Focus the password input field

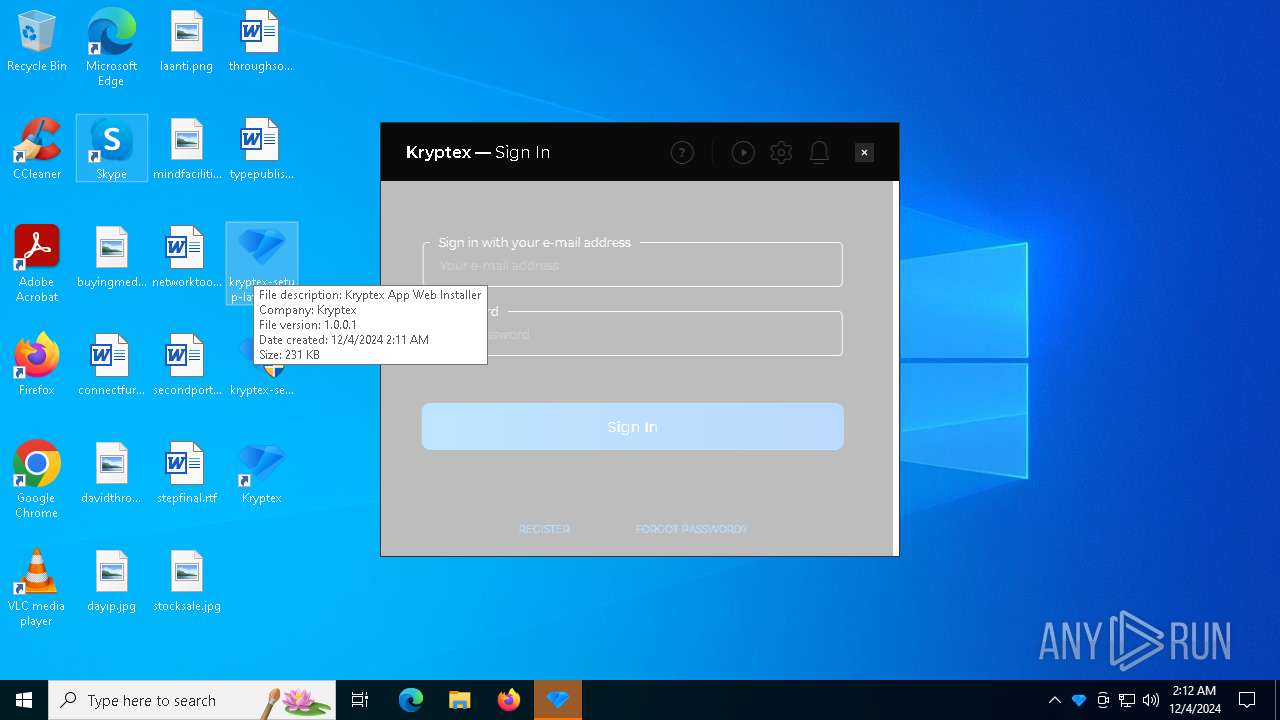632,334
